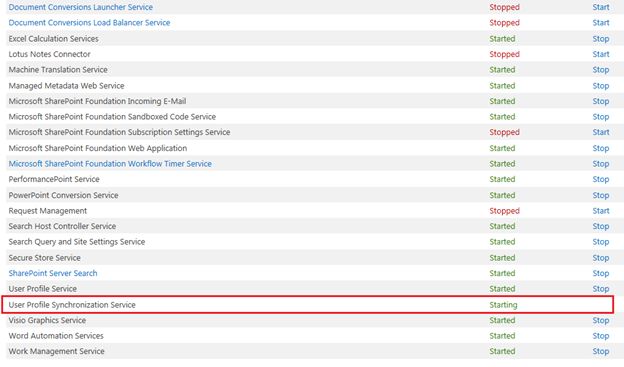Open Document Conversions Launcher Service link
This screenshot has height=367, width=624.
pyautogui.click(x=81, y=7)
